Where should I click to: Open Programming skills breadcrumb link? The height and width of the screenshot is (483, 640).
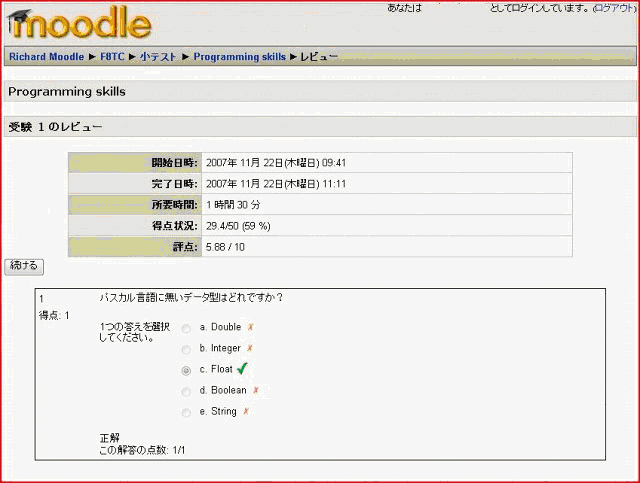(240, 57)
